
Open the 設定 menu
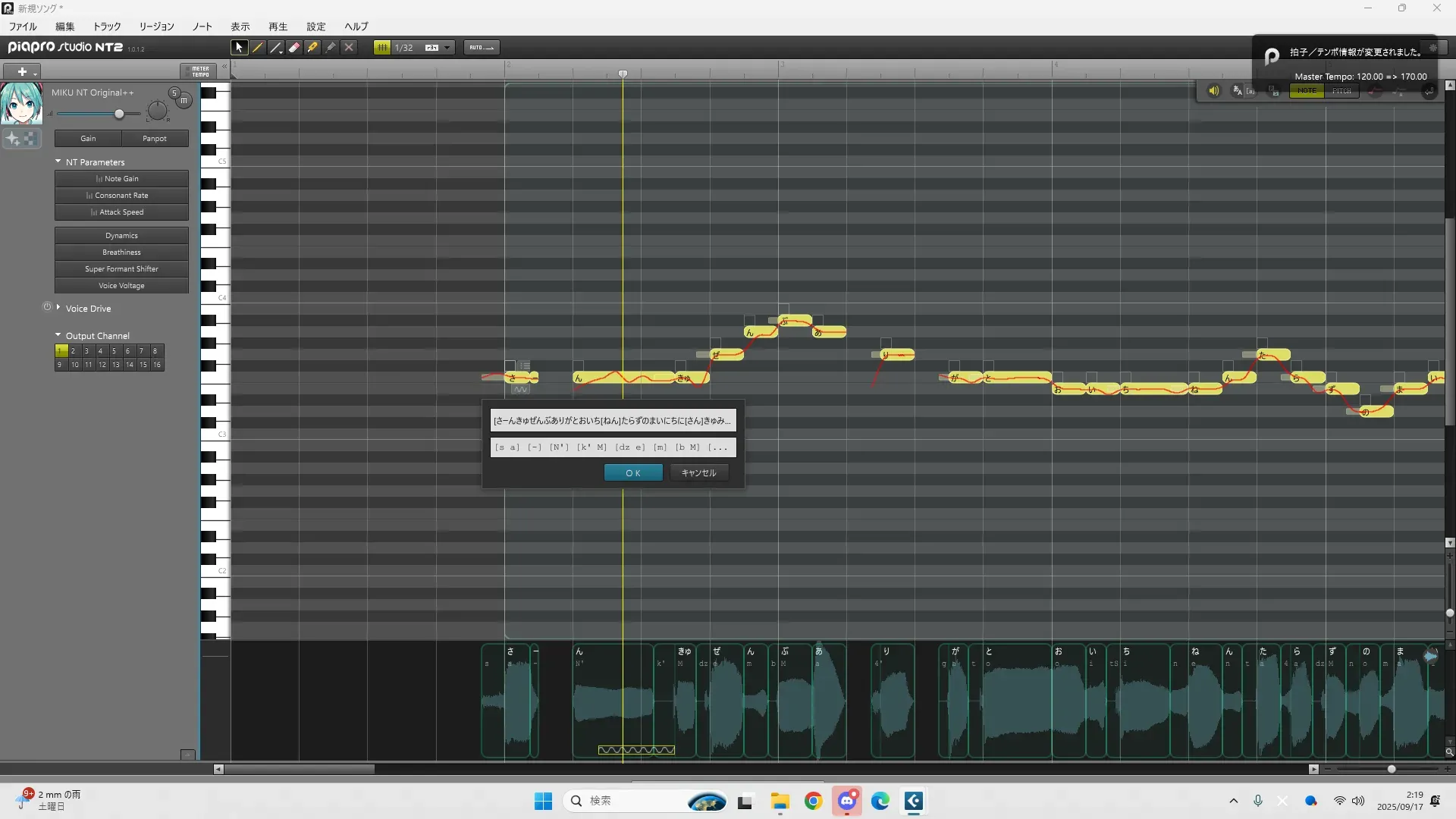pos(315,27)
